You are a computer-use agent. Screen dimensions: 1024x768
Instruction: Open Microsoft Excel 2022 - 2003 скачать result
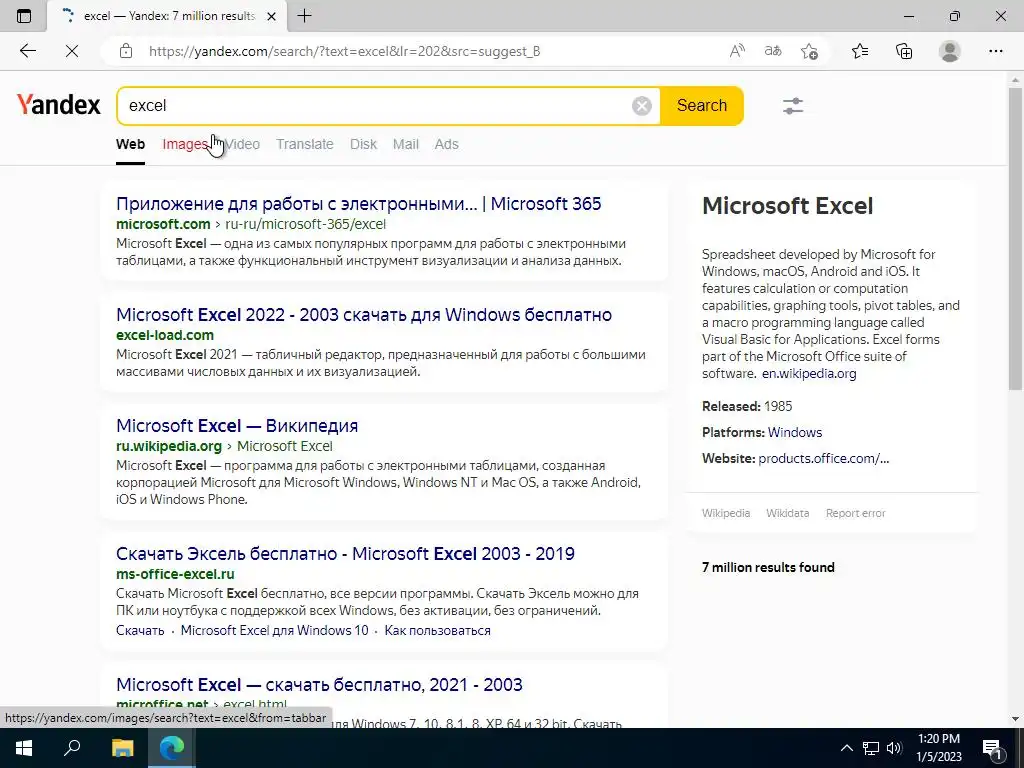pyautogui.click(x=364, y=315)
